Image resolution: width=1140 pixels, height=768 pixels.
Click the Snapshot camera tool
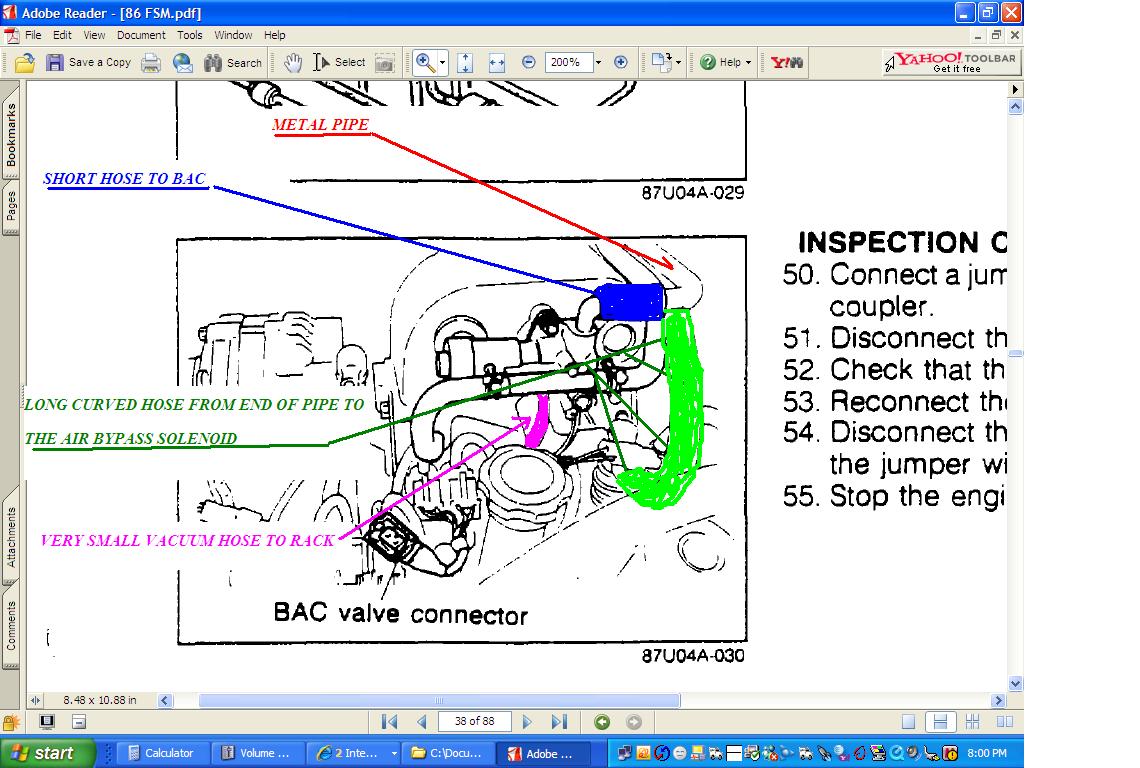(384, 63)
